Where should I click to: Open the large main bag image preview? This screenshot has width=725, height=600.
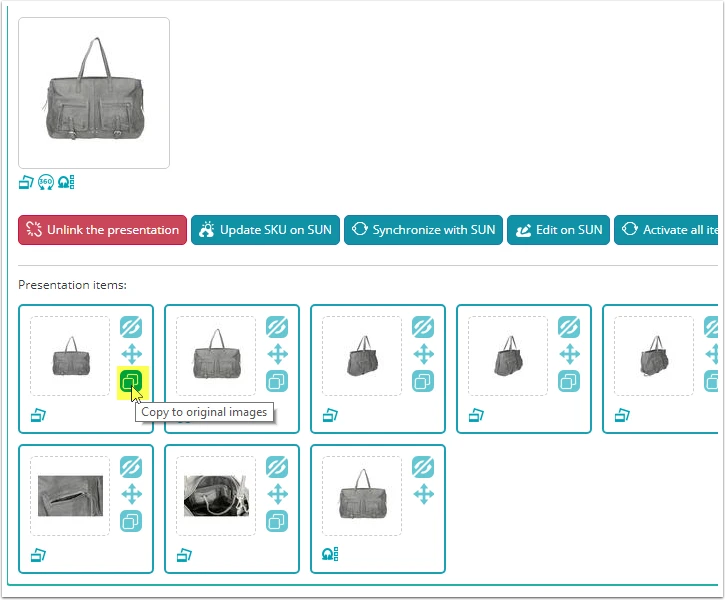tap(94, 93)
